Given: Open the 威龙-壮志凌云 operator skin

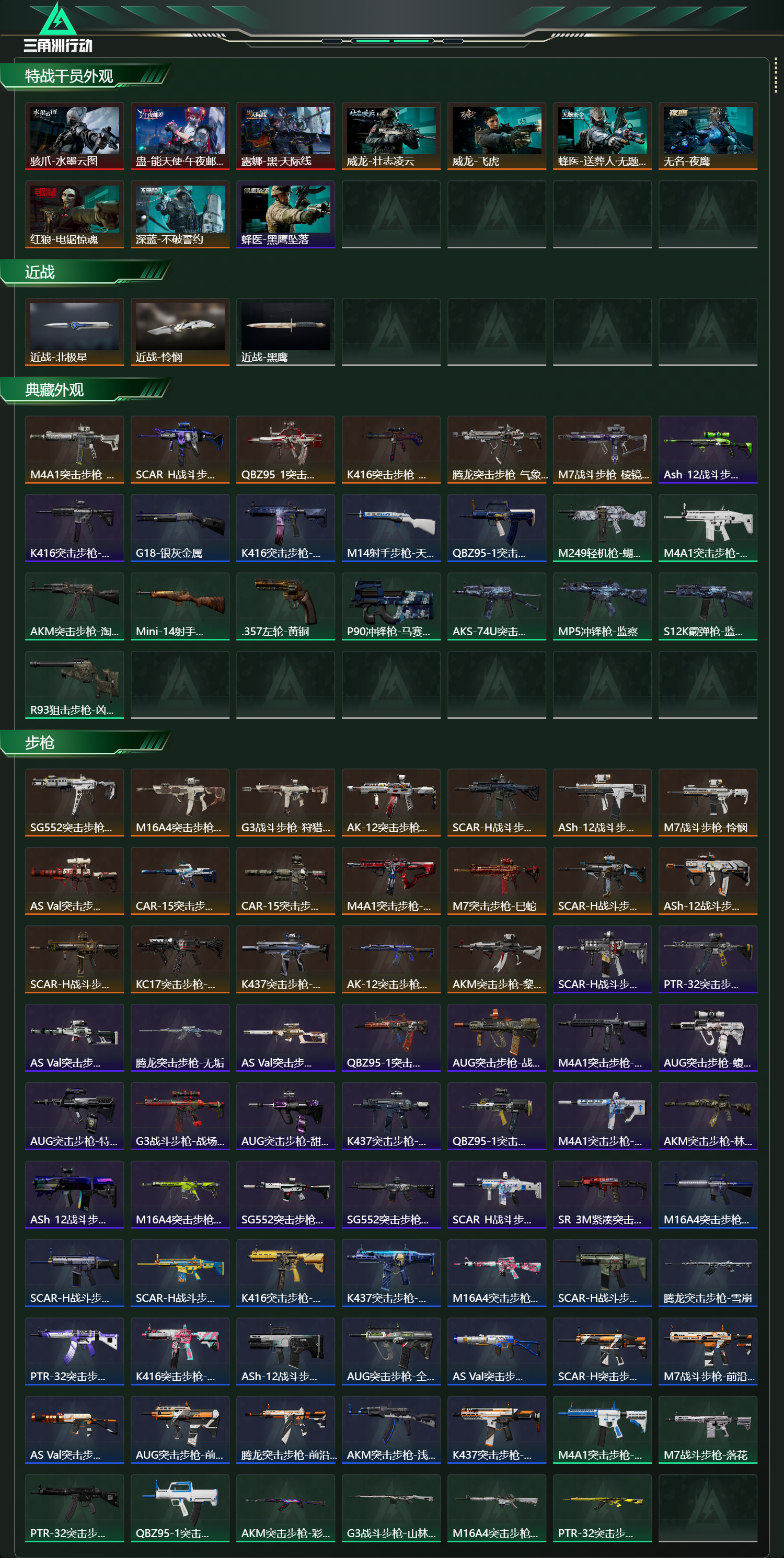Looking at the screenshot, I should [391, 136].
